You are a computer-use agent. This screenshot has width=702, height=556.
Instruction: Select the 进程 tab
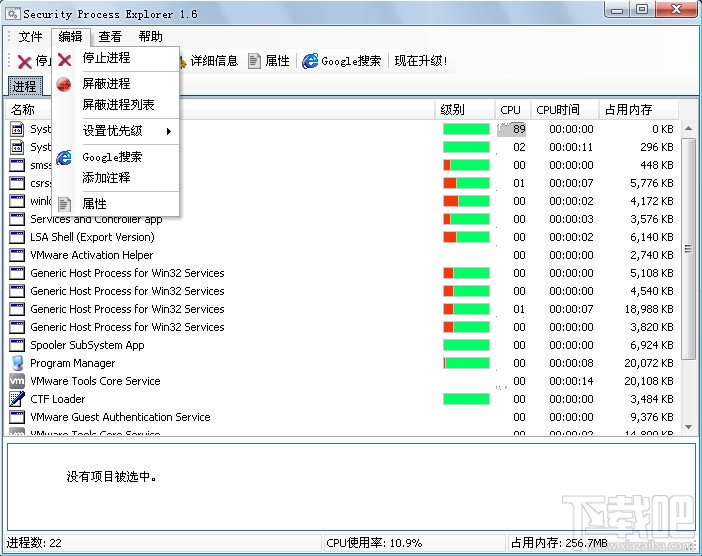tap(25, 86)
